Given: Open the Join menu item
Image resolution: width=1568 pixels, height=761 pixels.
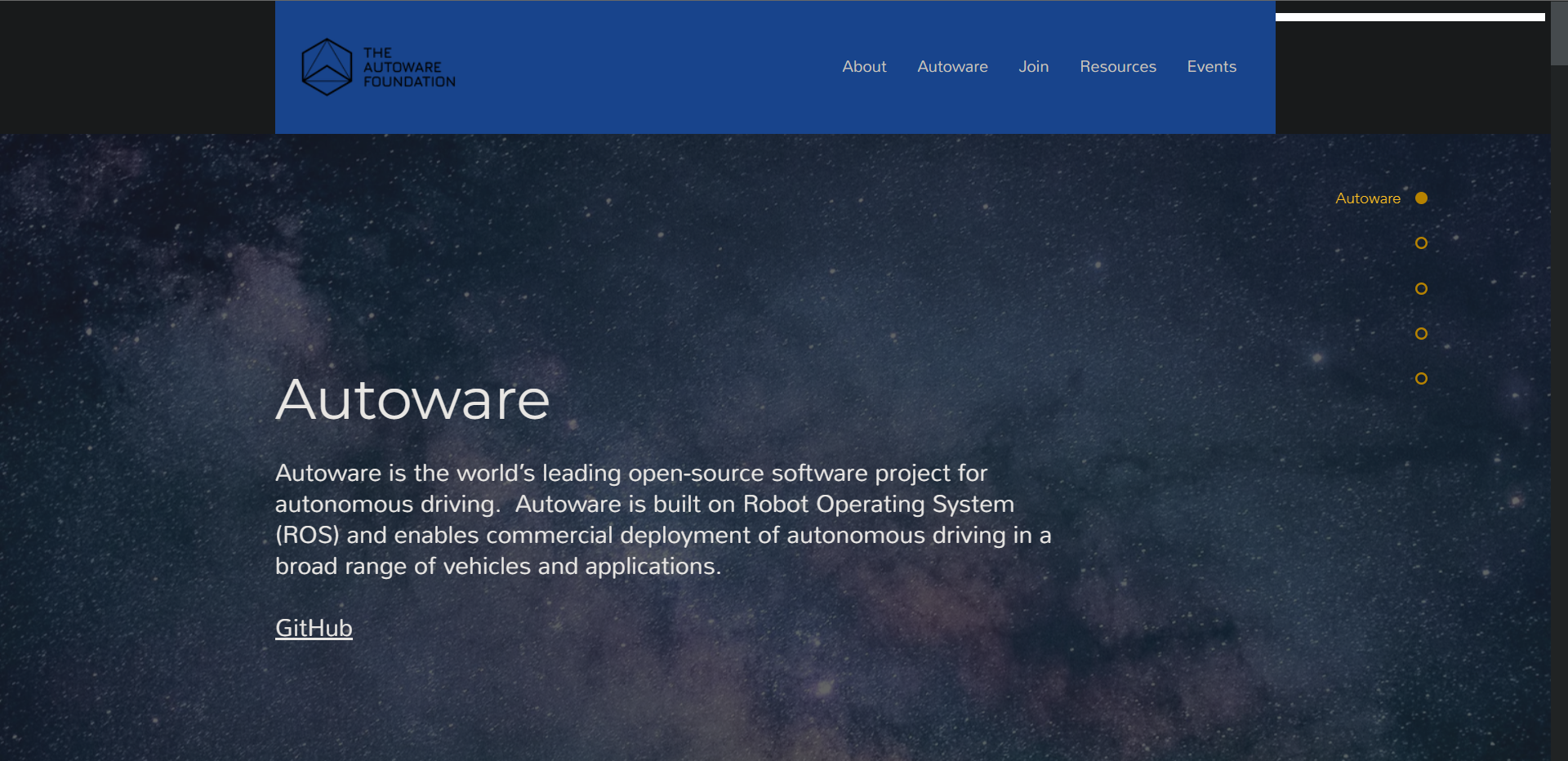Looking at the screenshot, I should [x=1033, y=67].
